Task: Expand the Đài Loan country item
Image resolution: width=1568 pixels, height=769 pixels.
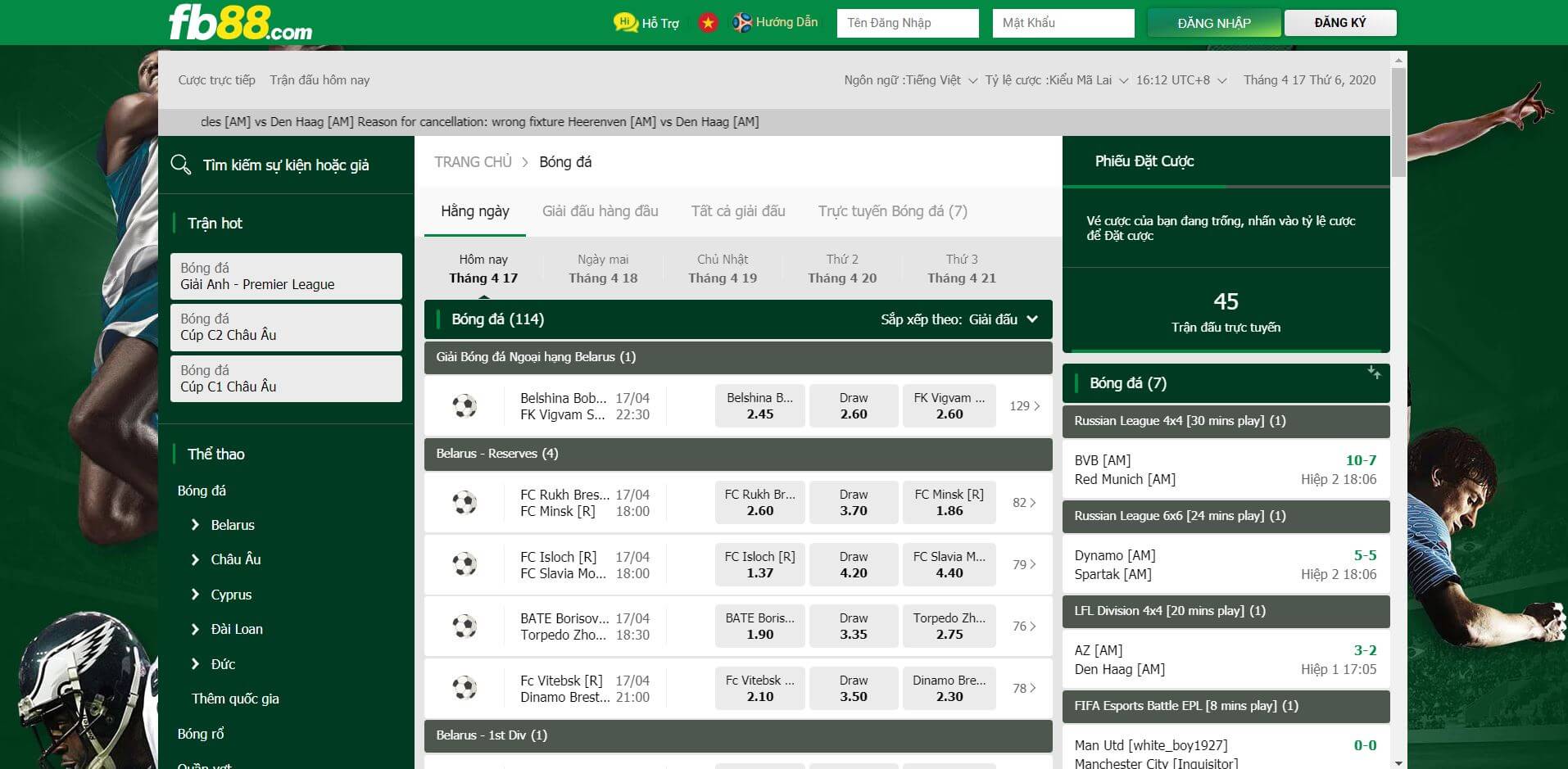Action: [196, 629]
